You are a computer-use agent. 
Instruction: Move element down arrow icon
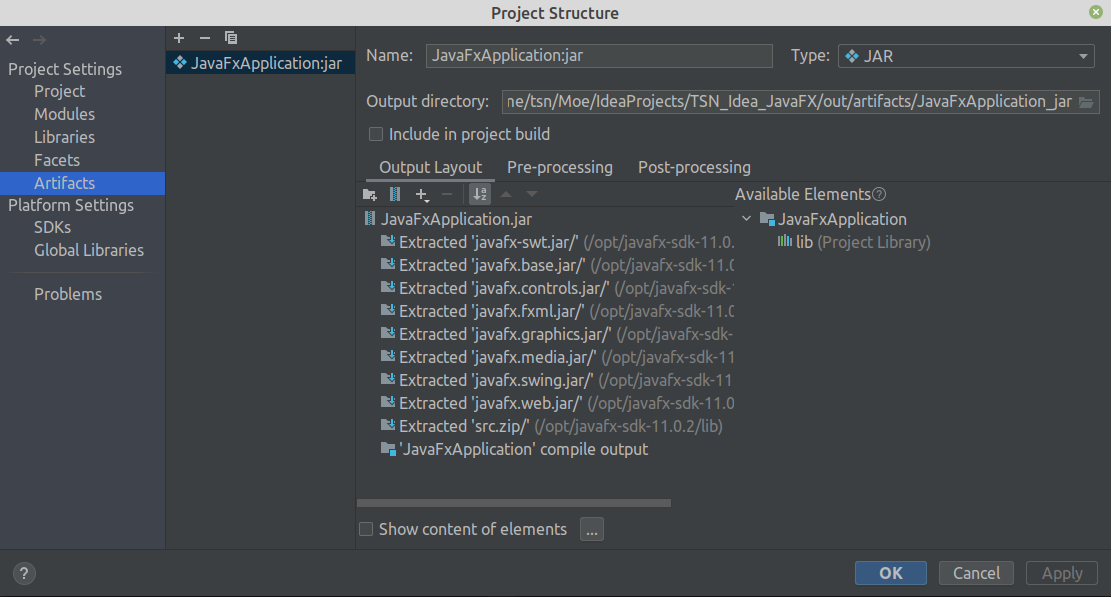pyautogui.click(x=532, y=194)
